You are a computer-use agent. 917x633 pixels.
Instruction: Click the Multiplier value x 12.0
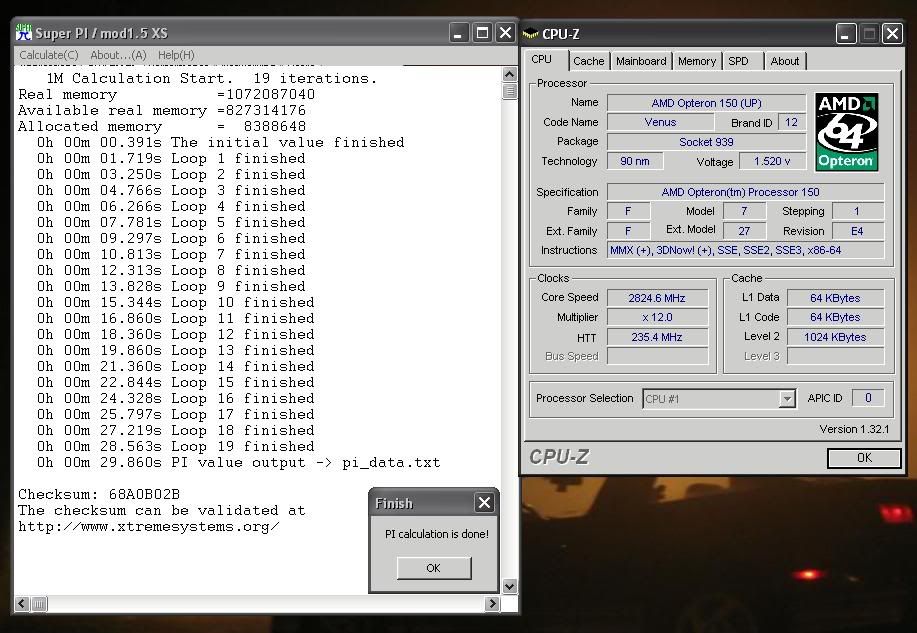[657, 317]
